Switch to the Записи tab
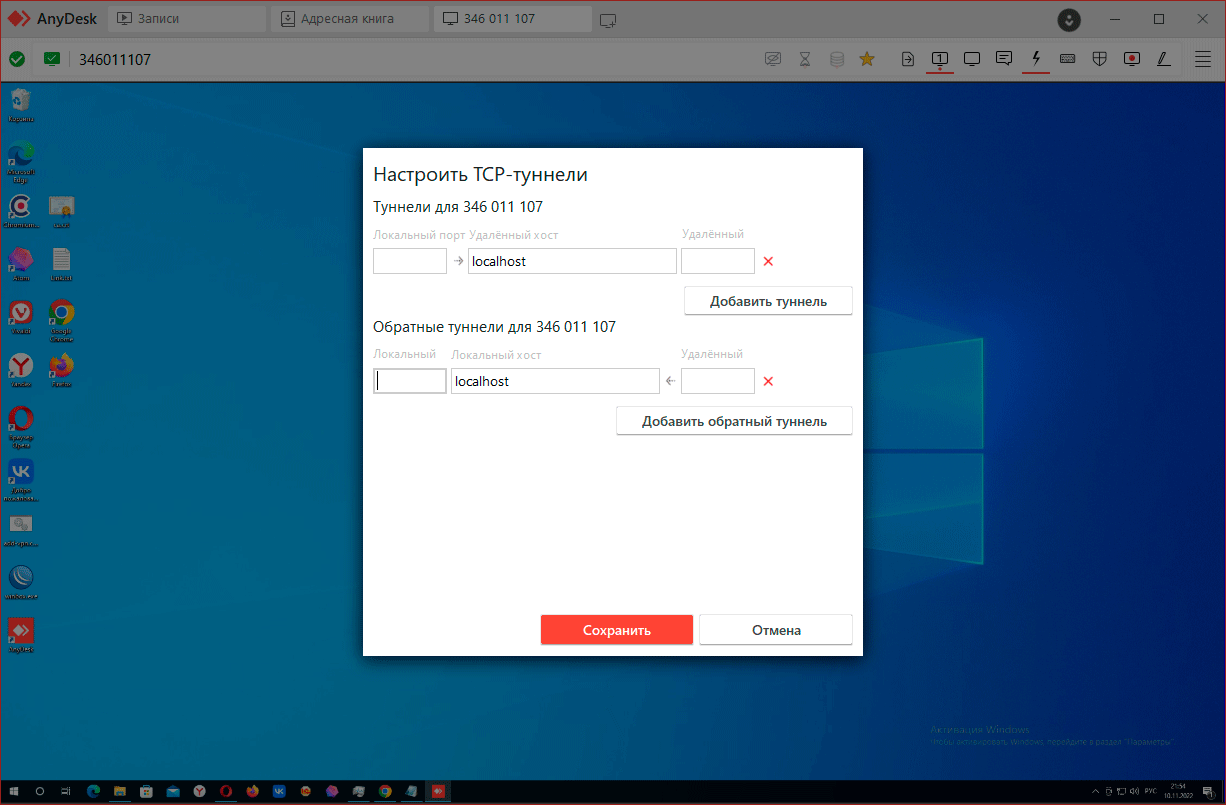The width and height of the screenshot is (1226, 805). pyautogui.click(x=188, y=19)
